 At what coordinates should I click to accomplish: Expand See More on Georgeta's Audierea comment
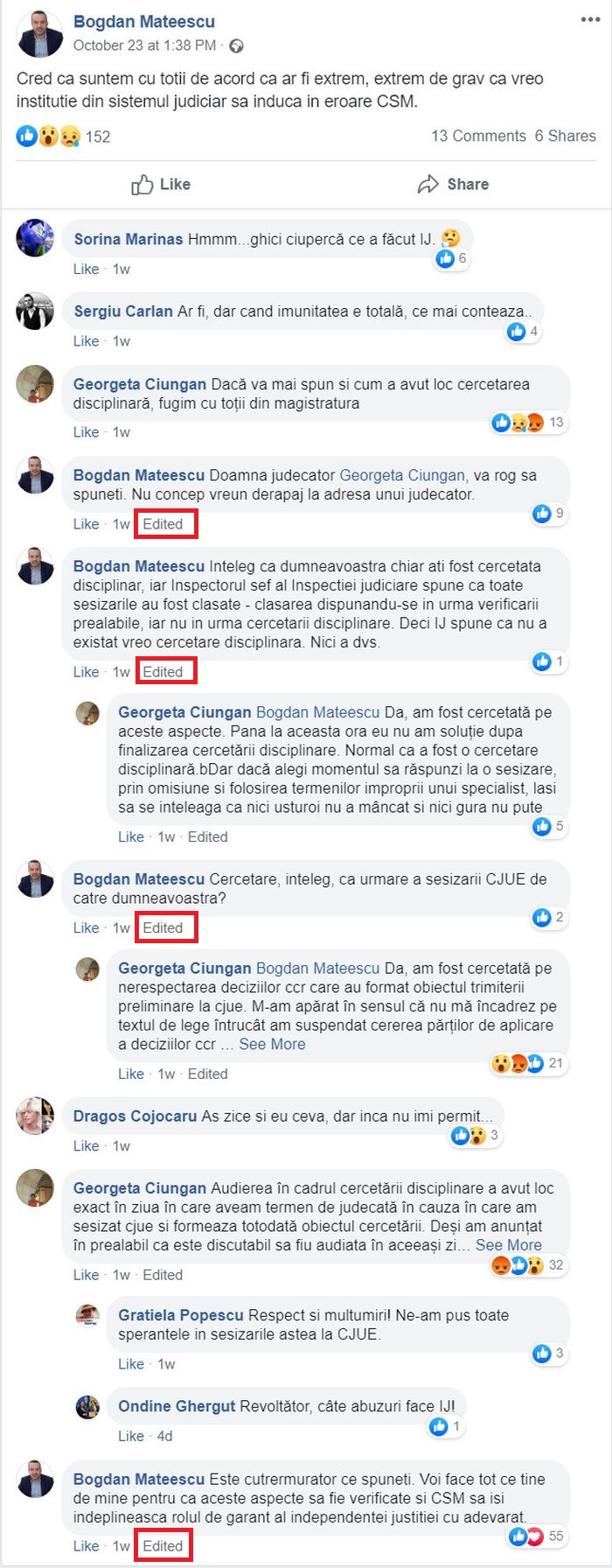pyautogui.click(x=509, y=1245)
